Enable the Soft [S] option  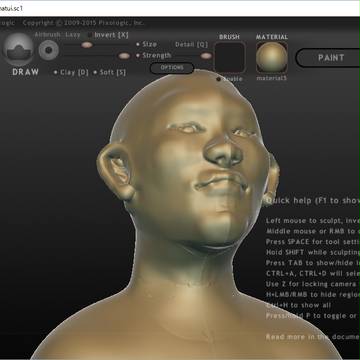click(110, 72)
